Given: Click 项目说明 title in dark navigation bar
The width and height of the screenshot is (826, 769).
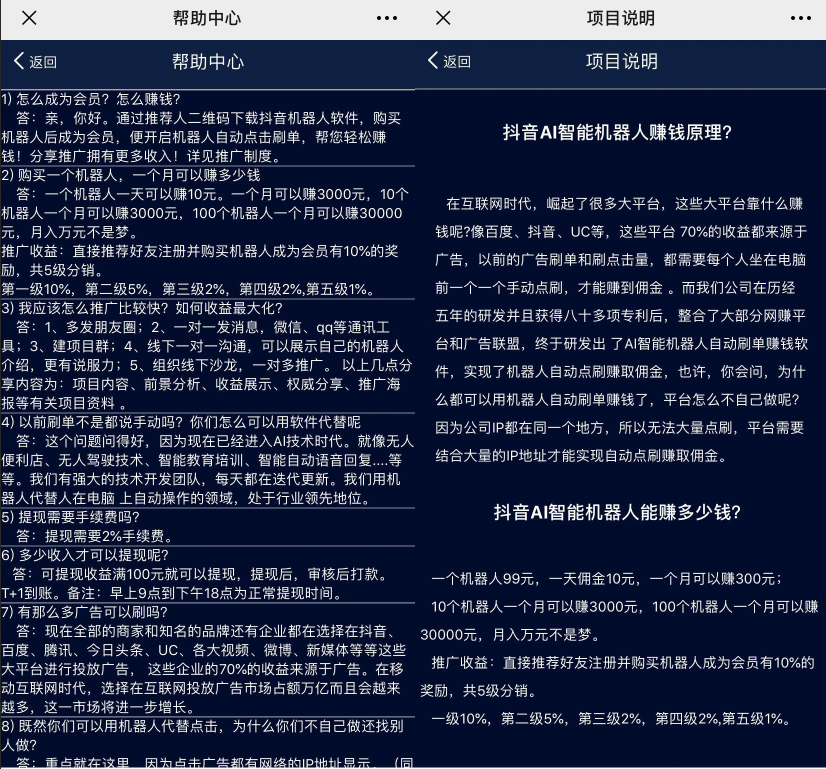Looking at the screenshot, I should [622, 62].
